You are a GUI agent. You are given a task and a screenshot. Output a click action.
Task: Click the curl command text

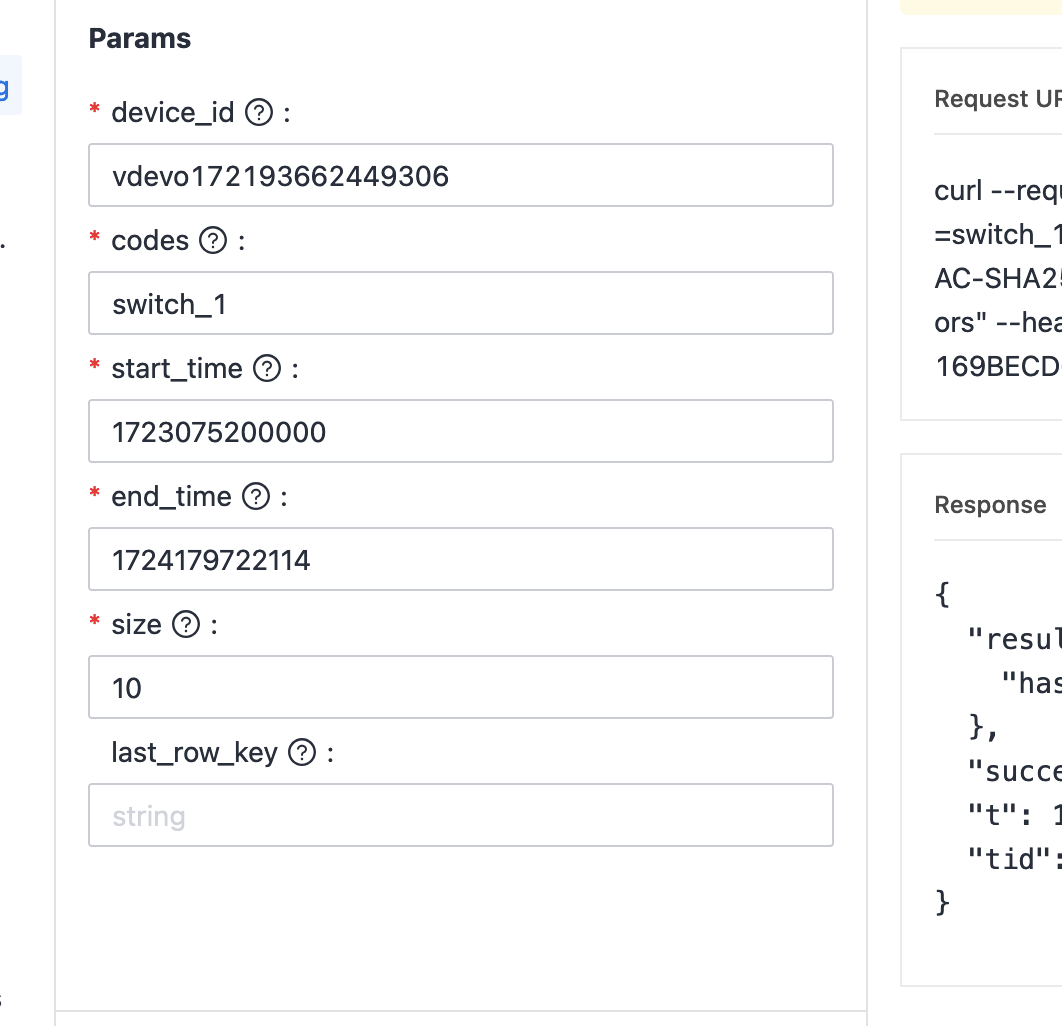pyautogui.click(x=996, y=277)
